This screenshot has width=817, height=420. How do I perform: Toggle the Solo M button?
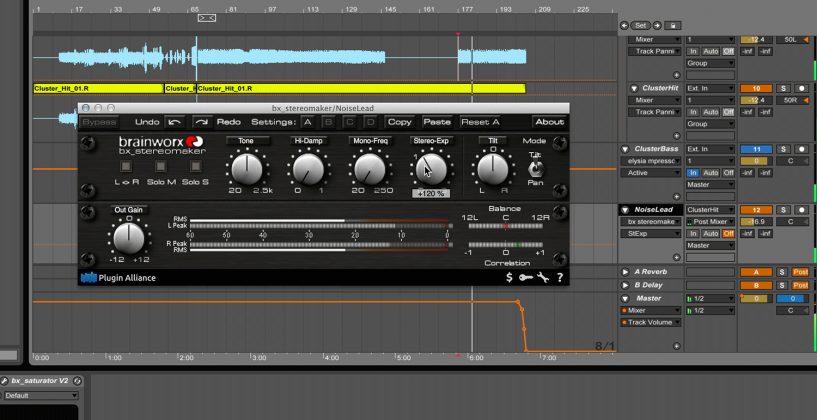[x=160, y=166]
